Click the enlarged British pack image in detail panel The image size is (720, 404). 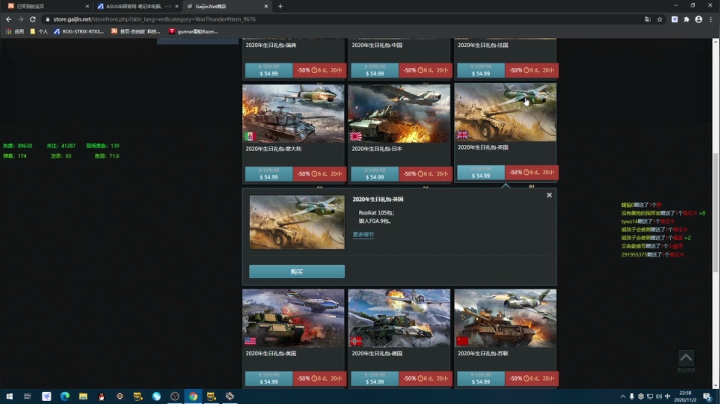(297, 222)
